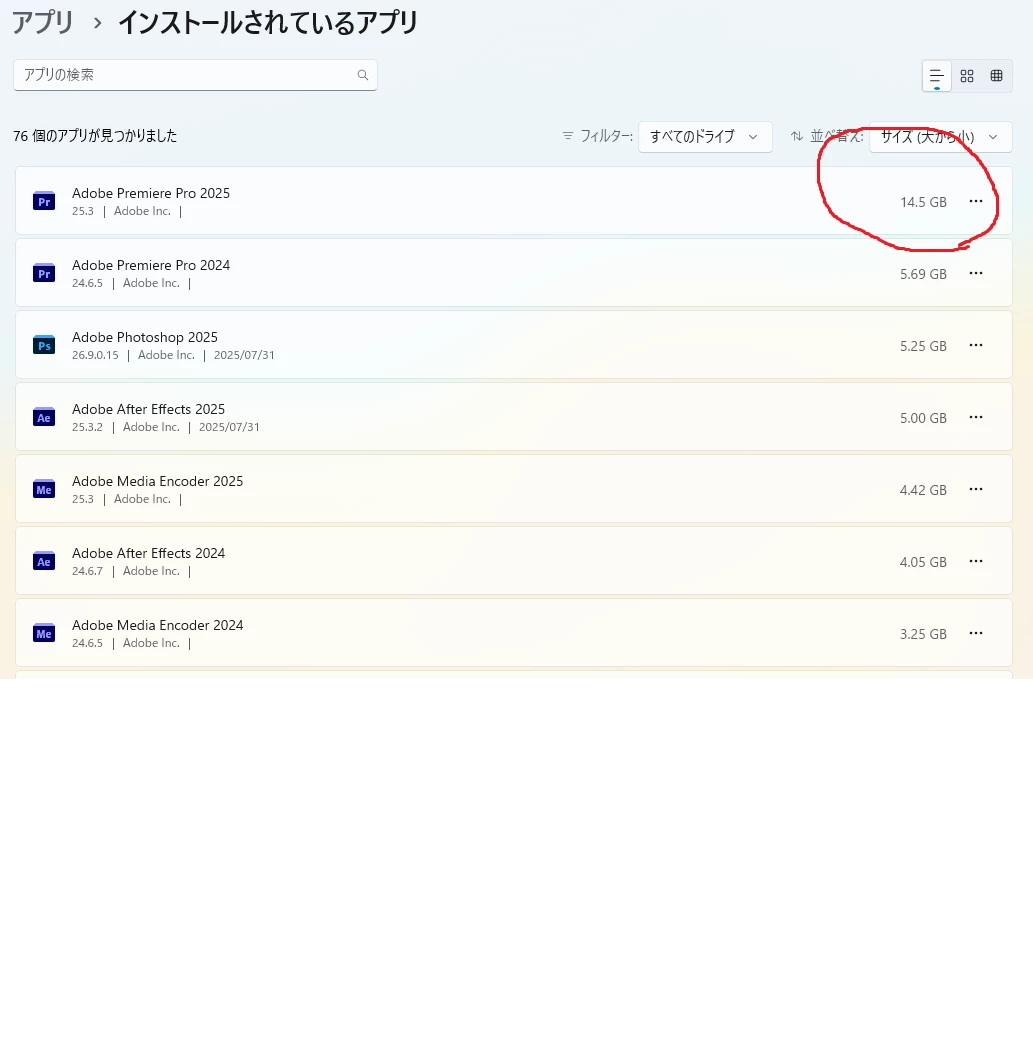Click the 4.05 GB size value
This screenshot has width=1033, height=1062.
tap(923, 562)
